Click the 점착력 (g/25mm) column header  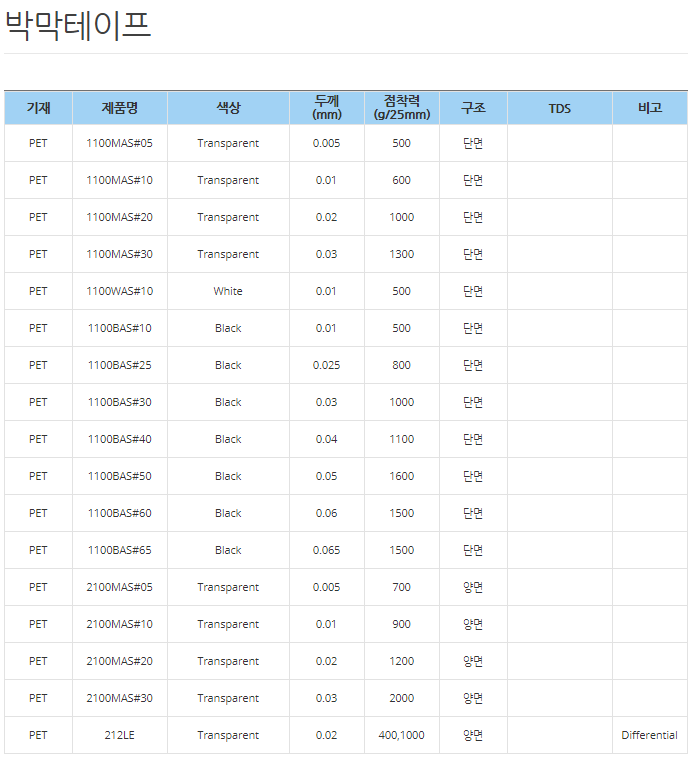tap(401, 107)
